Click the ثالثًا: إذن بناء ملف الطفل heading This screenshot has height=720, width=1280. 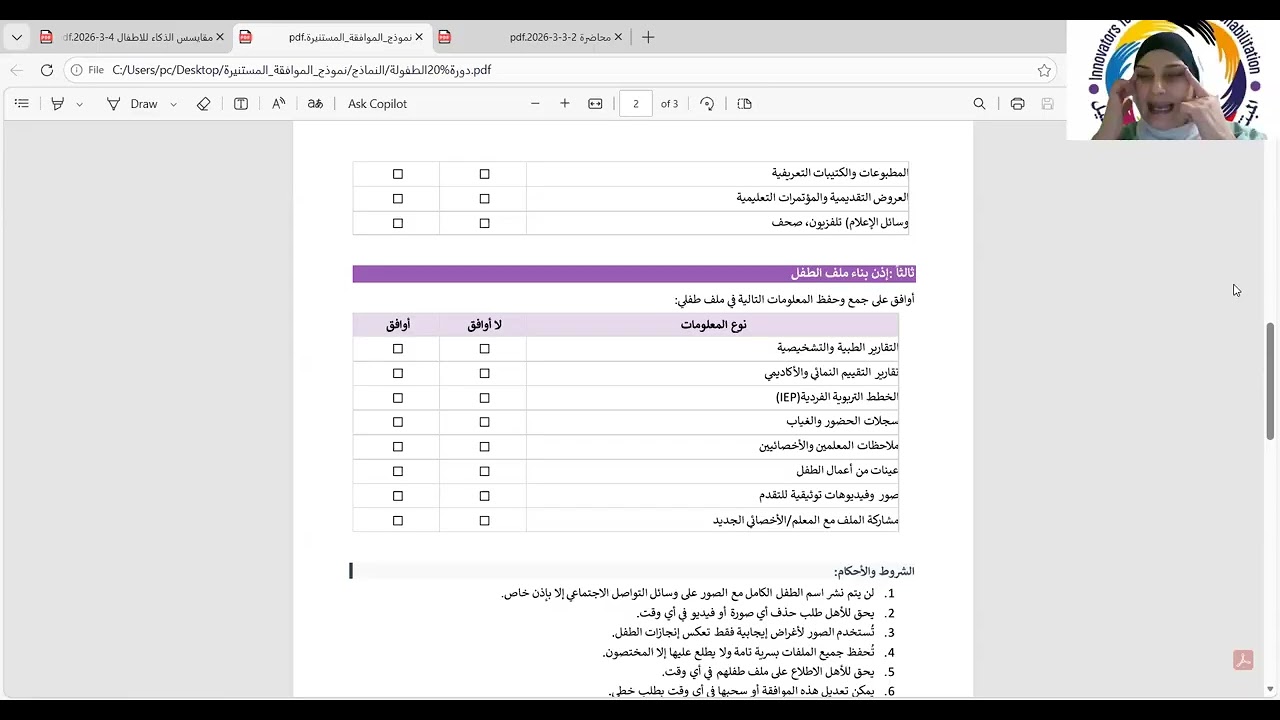point(852,274)
